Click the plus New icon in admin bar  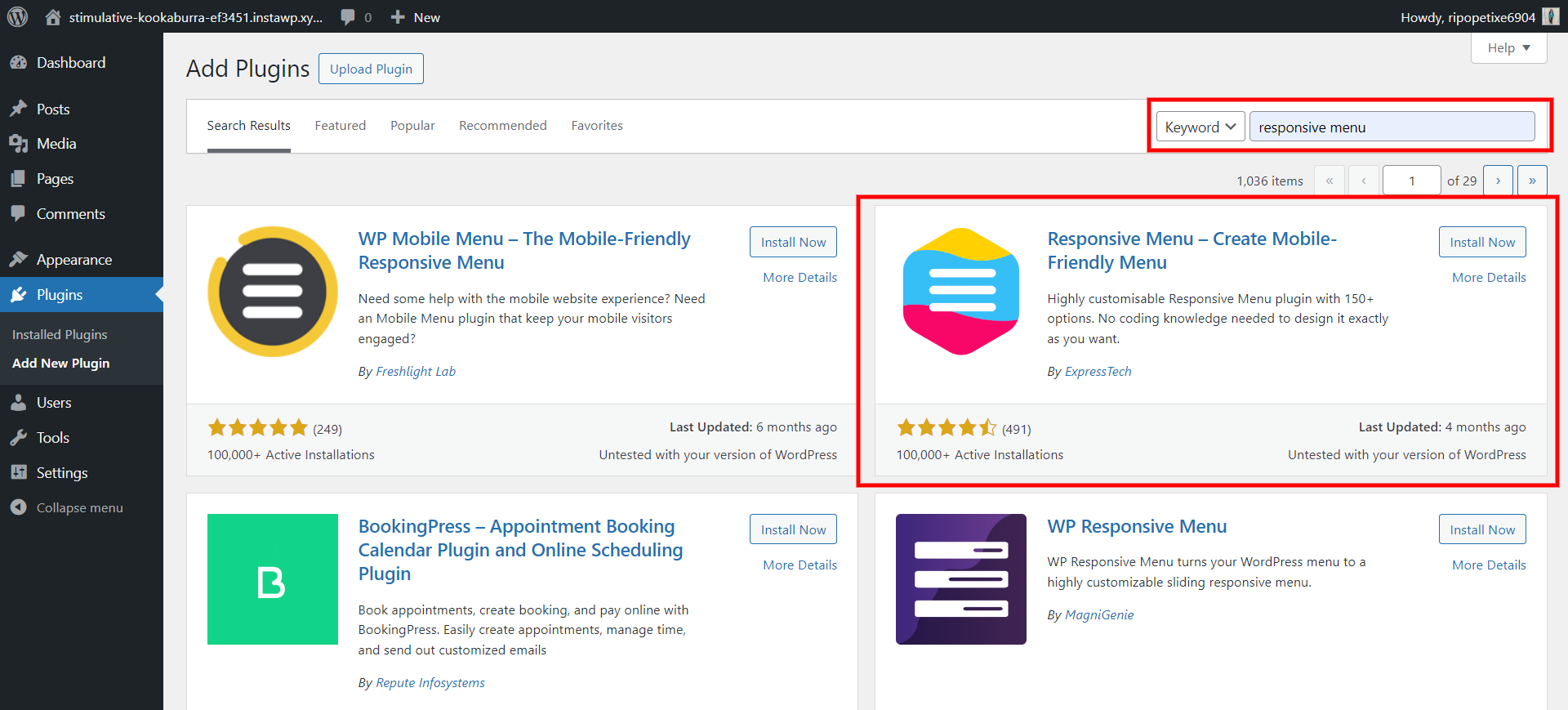pyautogui.click(x=398, y=17)
